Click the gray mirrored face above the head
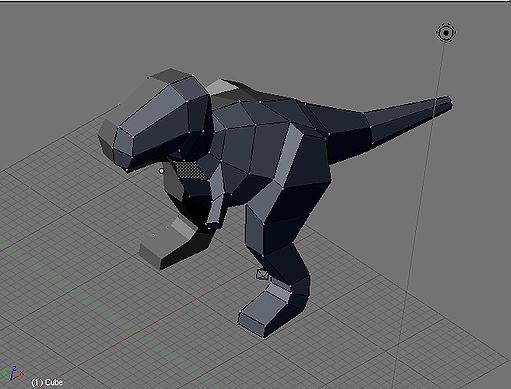Screen dimensions: 511x389 click(171, 76)
